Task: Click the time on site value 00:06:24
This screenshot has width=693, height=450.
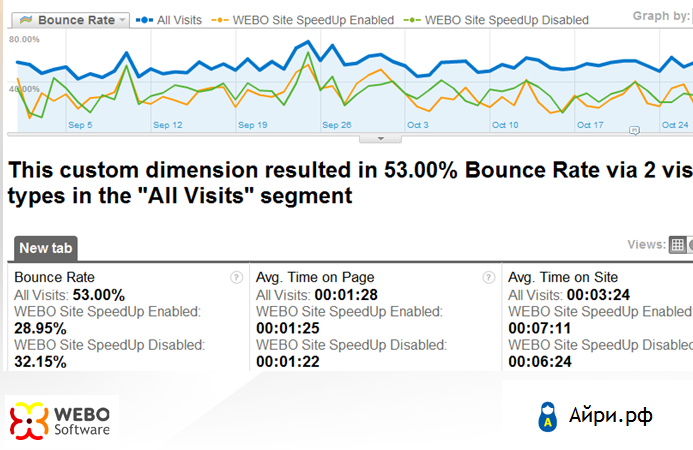Action: [x=540, y=362]
